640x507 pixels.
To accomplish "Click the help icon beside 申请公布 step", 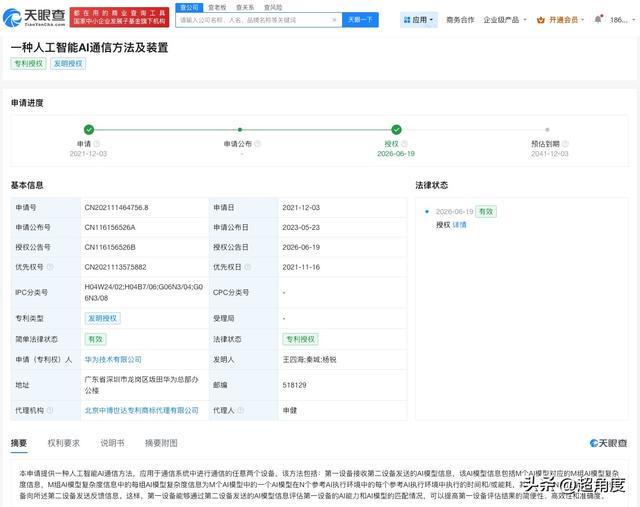I will coord(258,144).
